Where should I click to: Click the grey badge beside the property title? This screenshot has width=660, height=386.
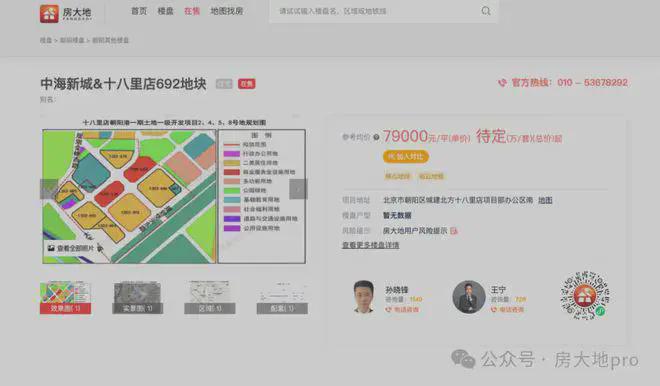pyautogui.click(x=224, y=84)
